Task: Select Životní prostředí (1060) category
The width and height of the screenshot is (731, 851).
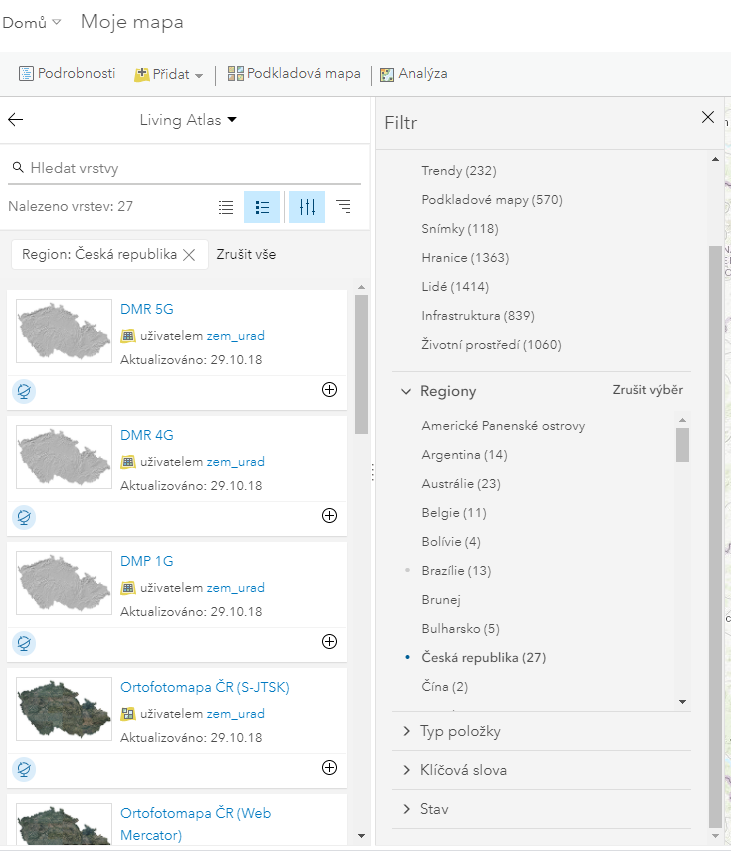Action: tap(491, 345)
